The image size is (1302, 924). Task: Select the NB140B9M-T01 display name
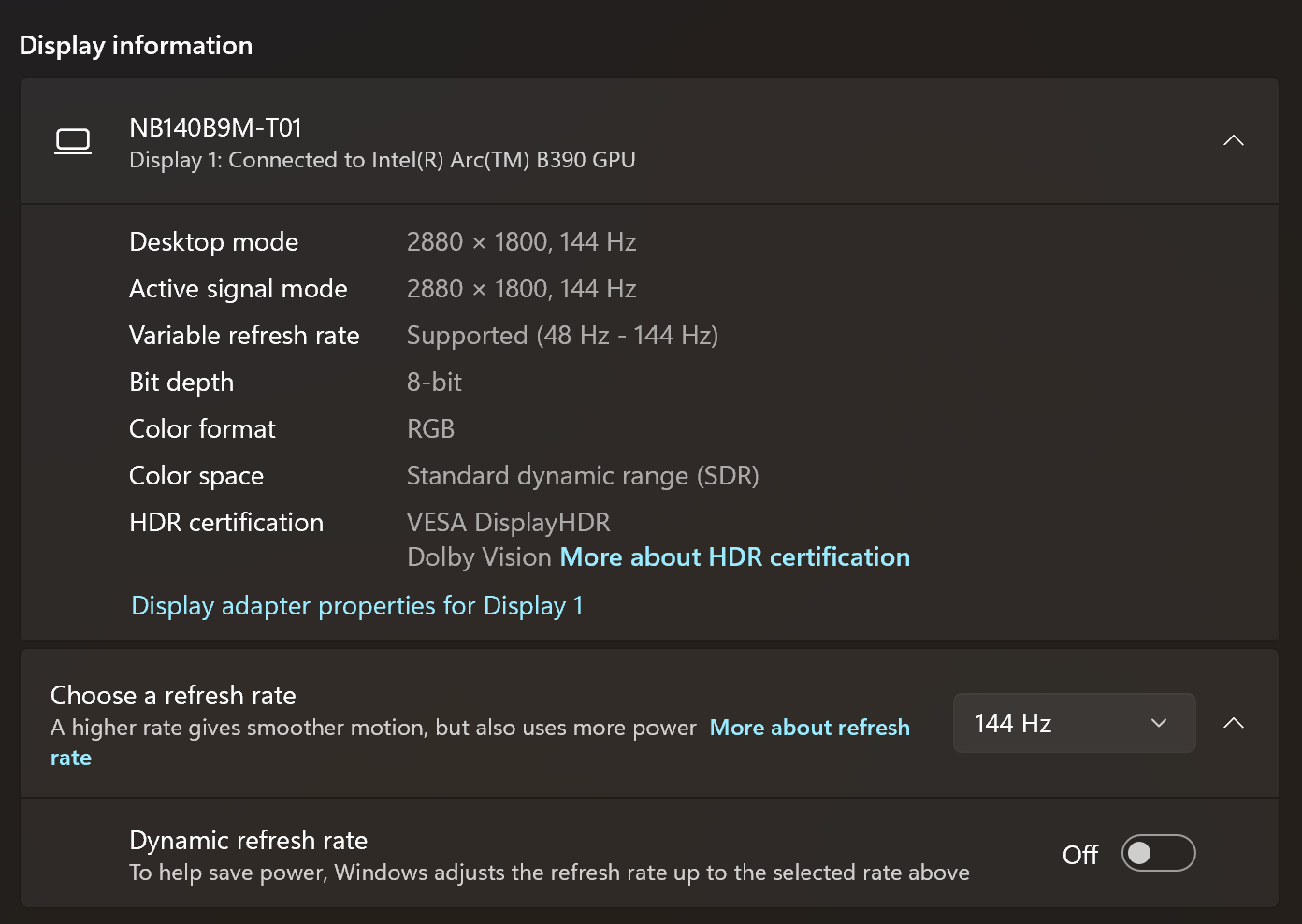tap(216, 128)
